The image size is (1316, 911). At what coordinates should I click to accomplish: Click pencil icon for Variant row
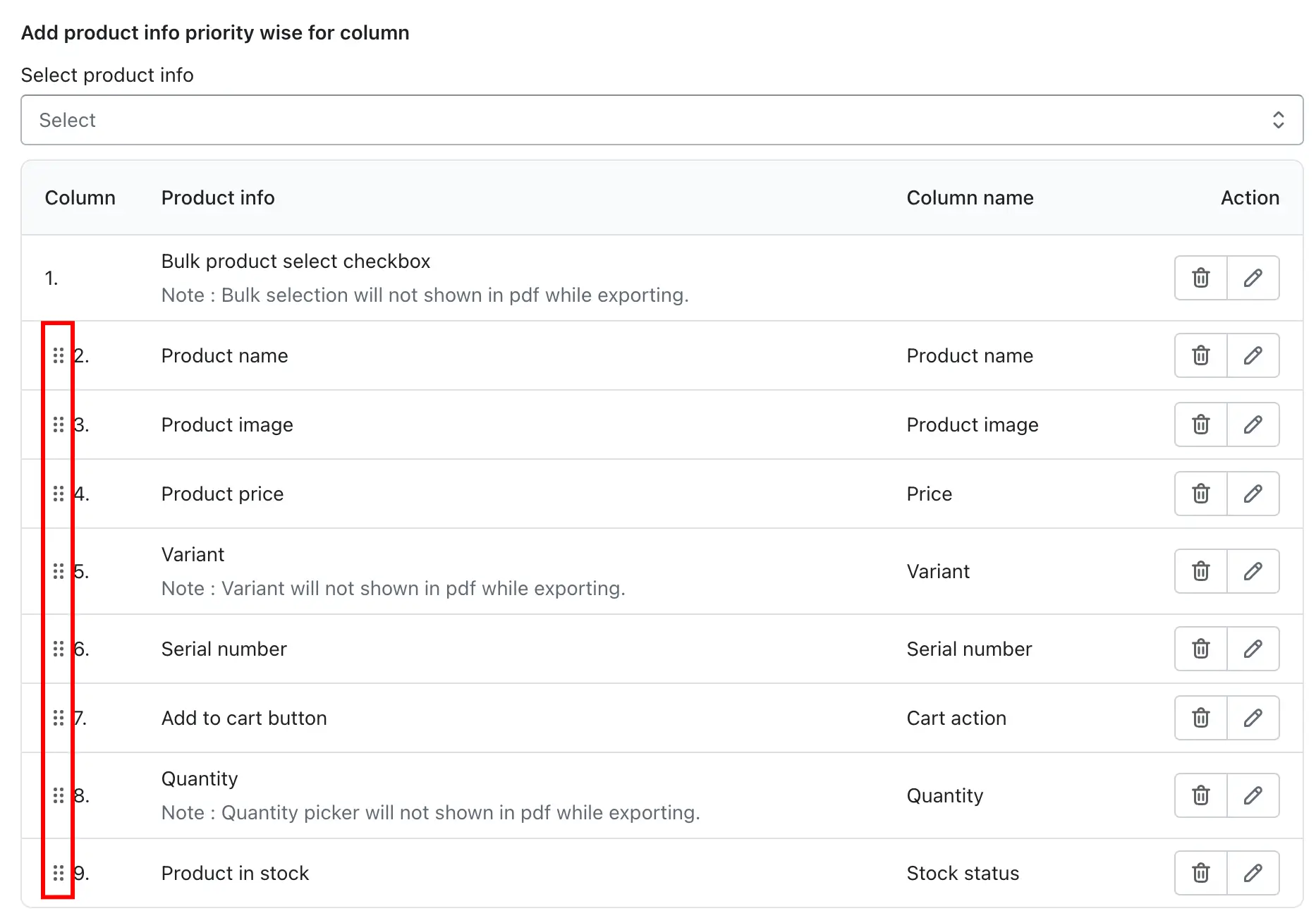pyautogui.click(x=1253, y=571)
